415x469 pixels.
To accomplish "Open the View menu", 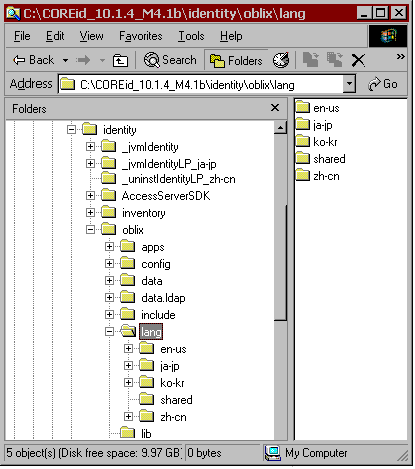I will 91,36.
